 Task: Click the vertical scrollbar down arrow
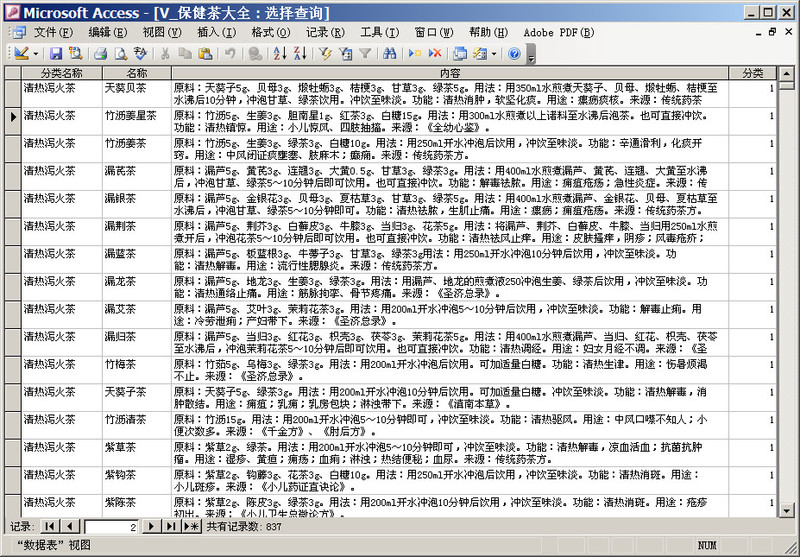pos(786,510)
